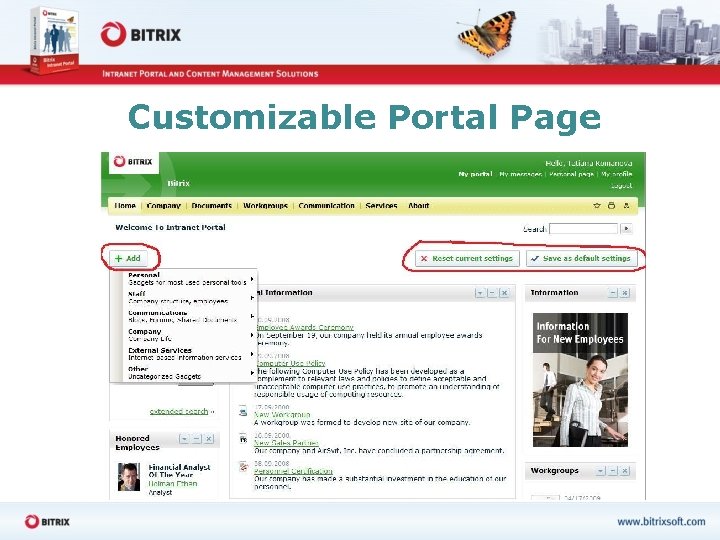Open Services in the portal menu

[382, 206]
